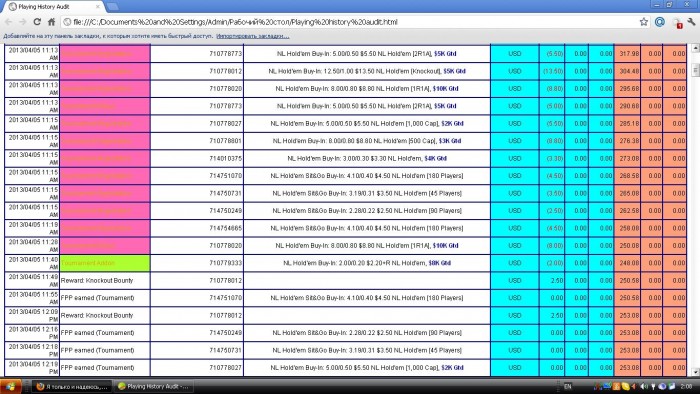Select the NL Hold'em Sit&Go [45 Players] 11:15 description
The width and height of the screenshot is (700, 394).
(x=367, y=193)
